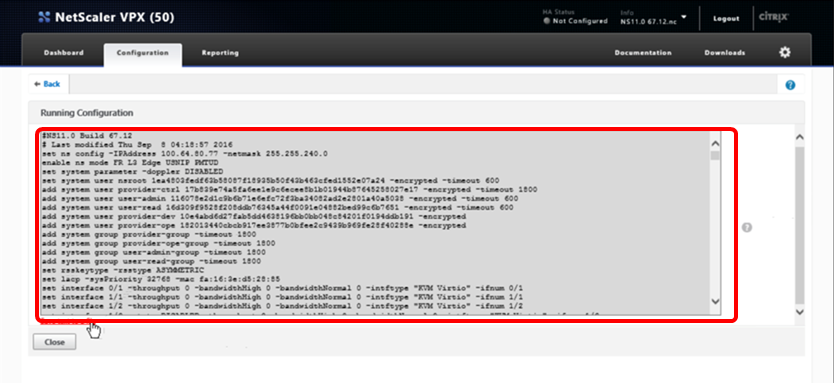Click the Running Configuration heading

pyautogui.click(x=87, y=113)
